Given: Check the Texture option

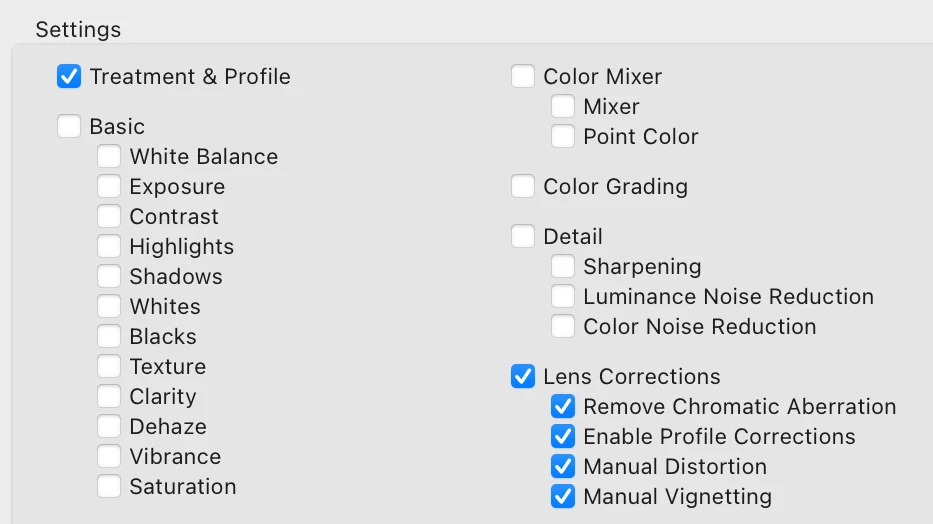Looking at the screenshot, I should click(x=109, y=367).
